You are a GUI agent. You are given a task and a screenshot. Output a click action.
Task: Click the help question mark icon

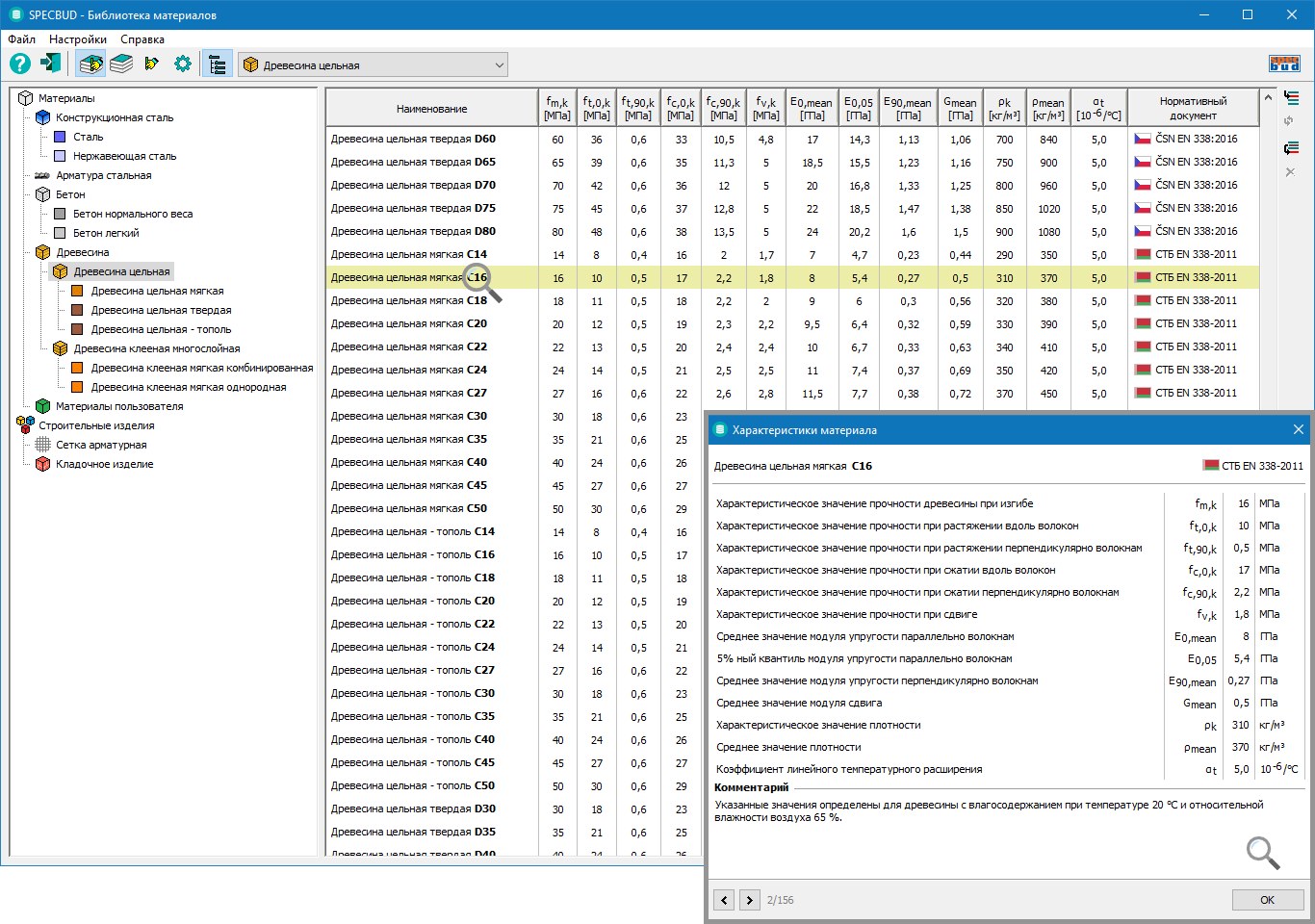(x=20, y=64)
